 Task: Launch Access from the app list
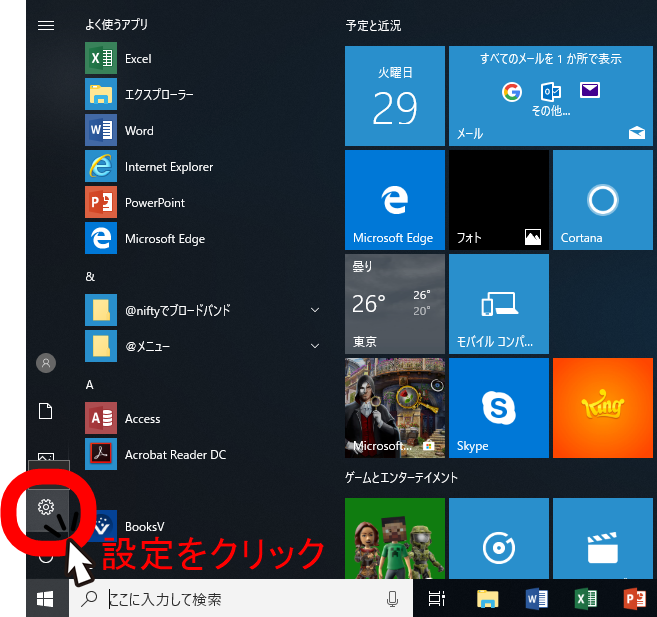click(x=202, y=418)
